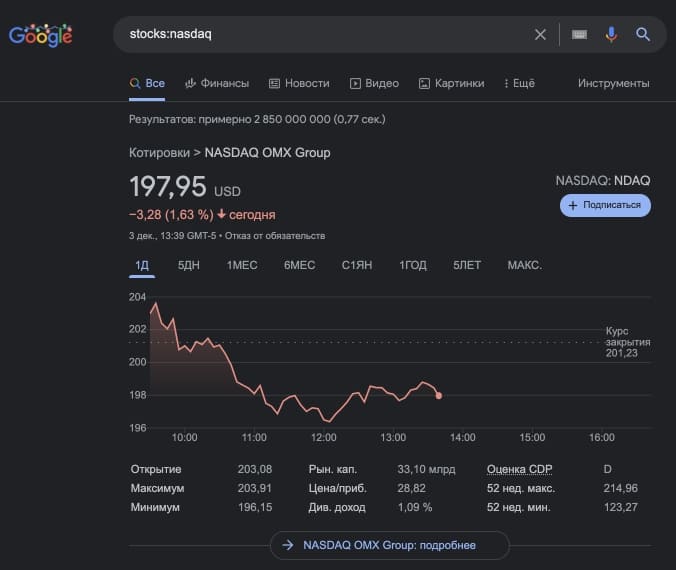Select the 6МЕС chart range
The image size is (676, 570).
(x=299, y=265)
